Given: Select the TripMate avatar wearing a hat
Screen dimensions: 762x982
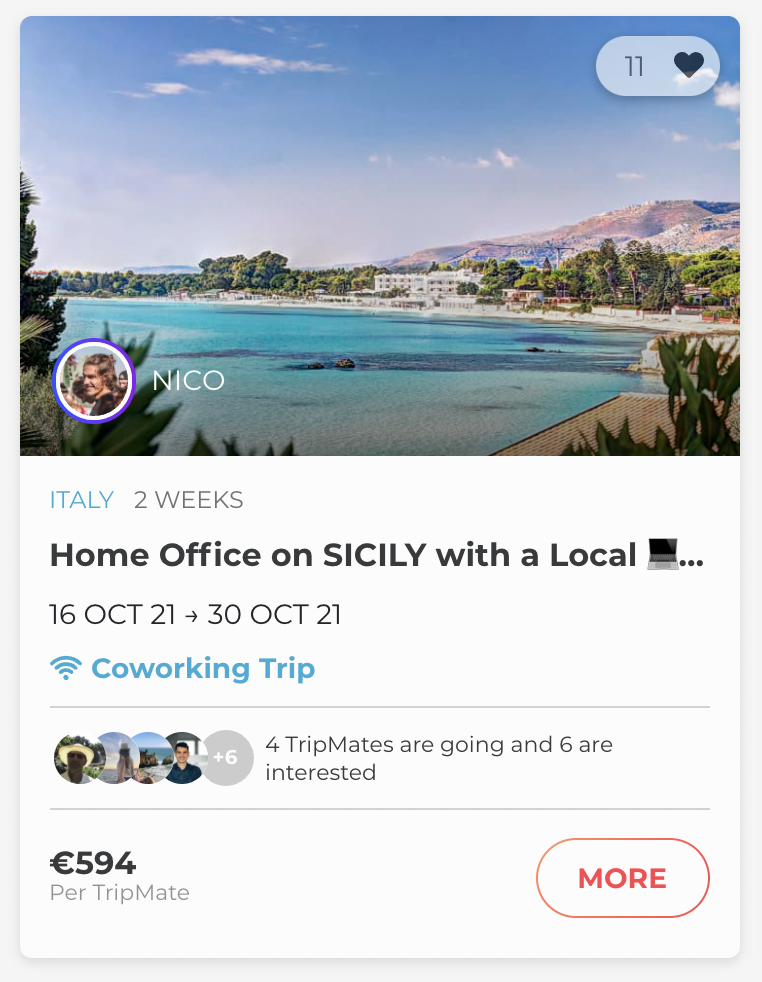Looking at the screenshot, I should [x=76, y=758].
